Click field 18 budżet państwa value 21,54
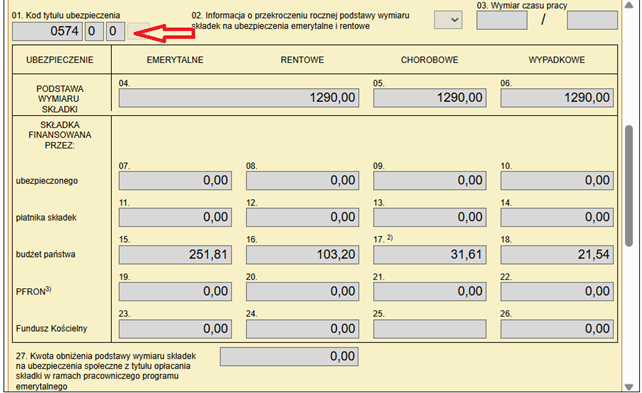Image resolution: width=642 pixels, height=393 pixels. coord(557,255)
